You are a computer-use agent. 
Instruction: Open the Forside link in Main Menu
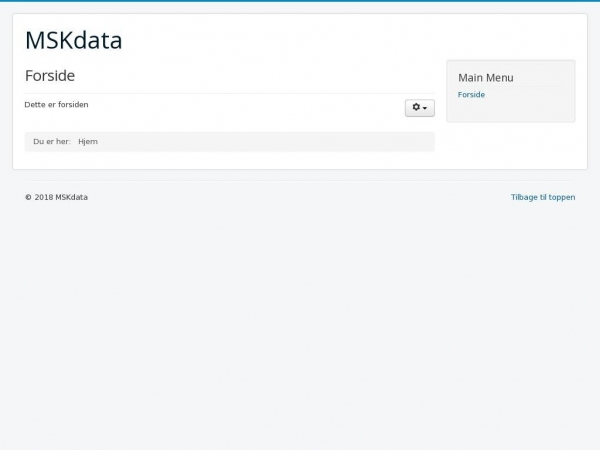[x=471, y=95]
